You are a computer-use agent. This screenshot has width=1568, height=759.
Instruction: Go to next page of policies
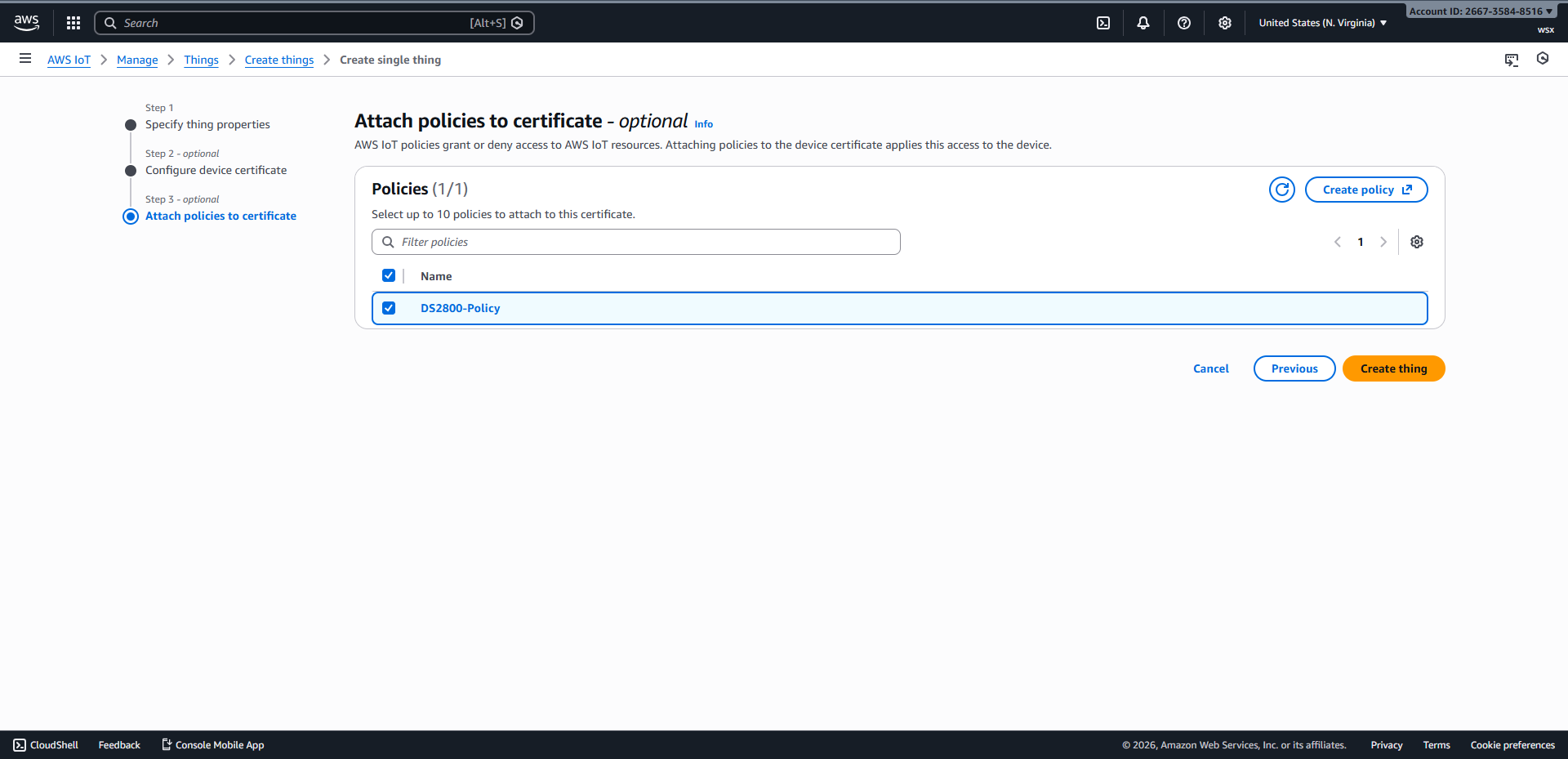[1383, 242]
